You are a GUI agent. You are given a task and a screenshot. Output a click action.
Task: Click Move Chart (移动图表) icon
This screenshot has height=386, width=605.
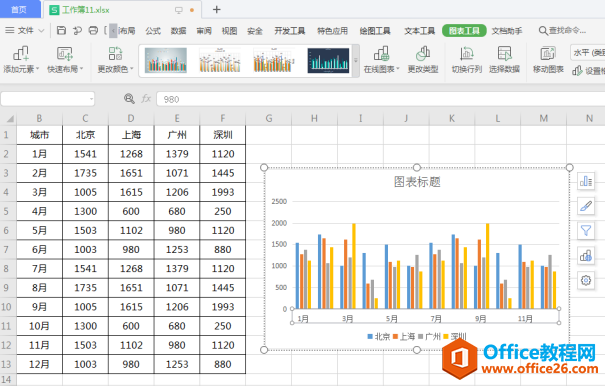548,54
